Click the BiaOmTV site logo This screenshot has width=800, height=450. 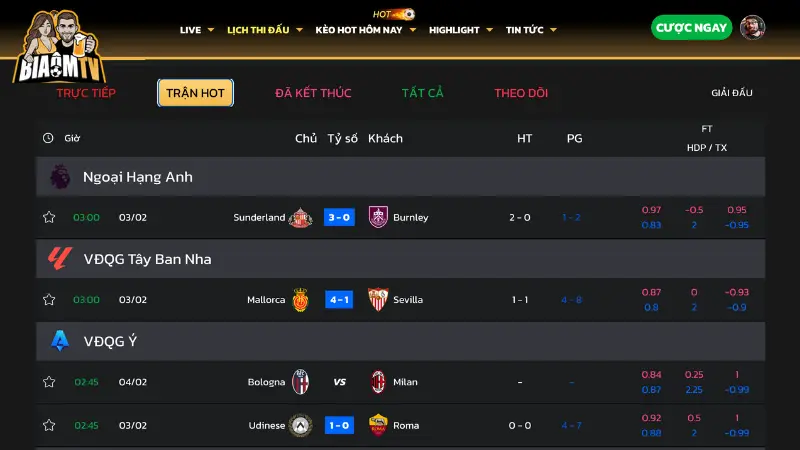[x=59, y=46]
